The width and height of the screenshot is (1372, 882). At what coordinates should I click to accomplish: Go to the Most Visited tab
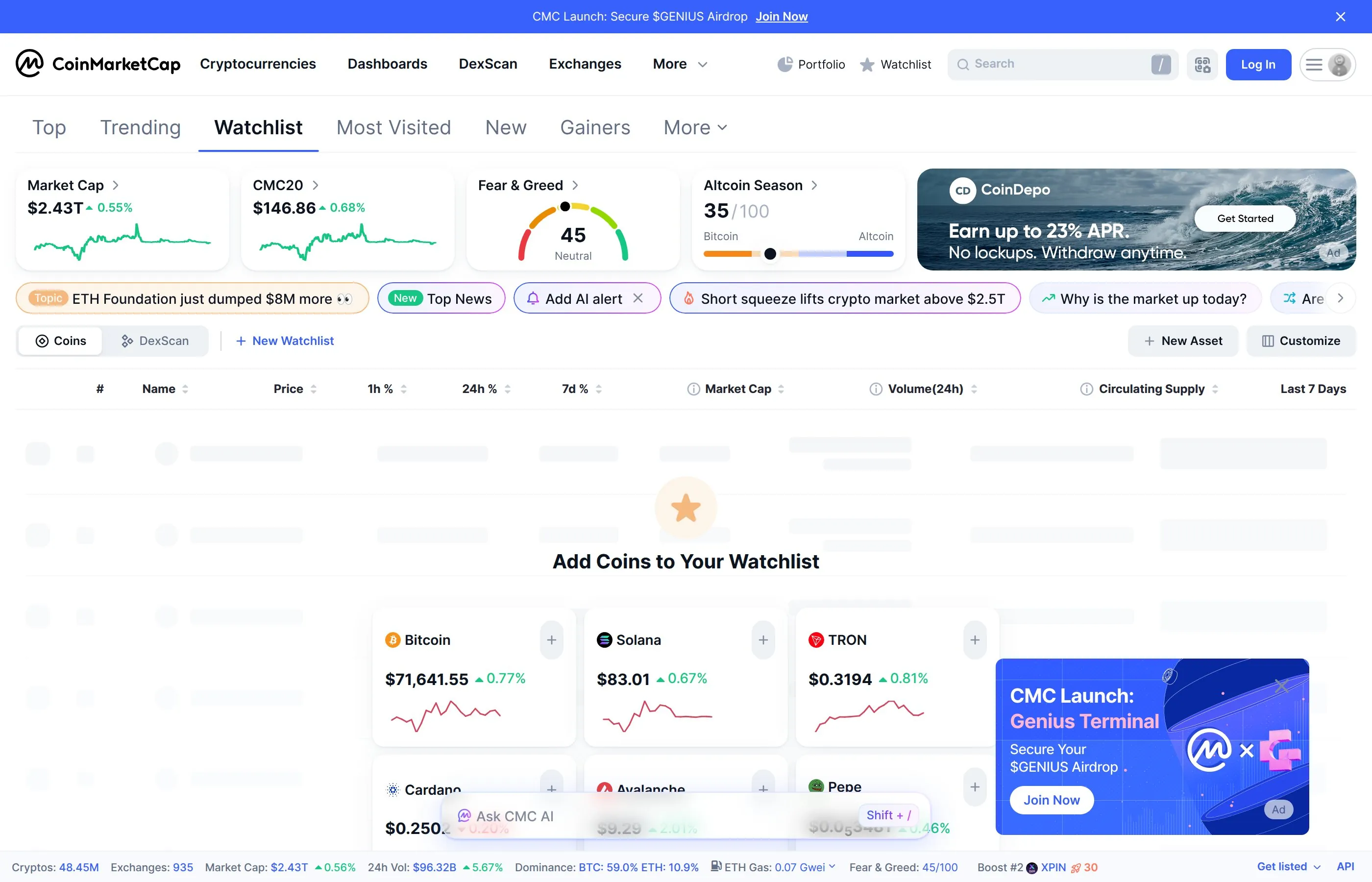pyautogui.click(x=393, y=127)
